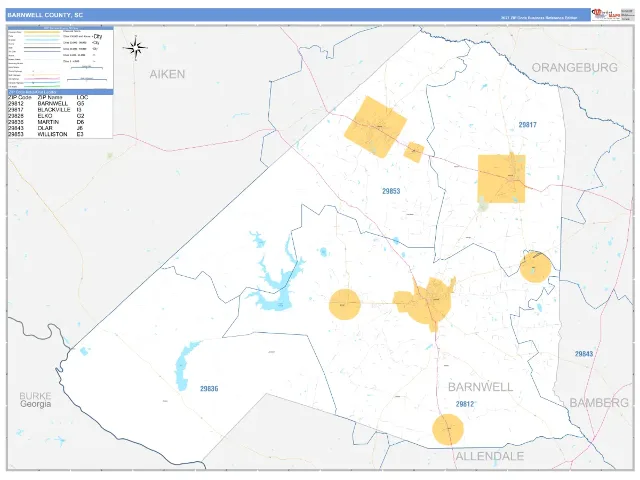The width and height of the screenshot is (640, 480).
Task: Select the orange circle west of Barnwell city
Action: (345, 304)
